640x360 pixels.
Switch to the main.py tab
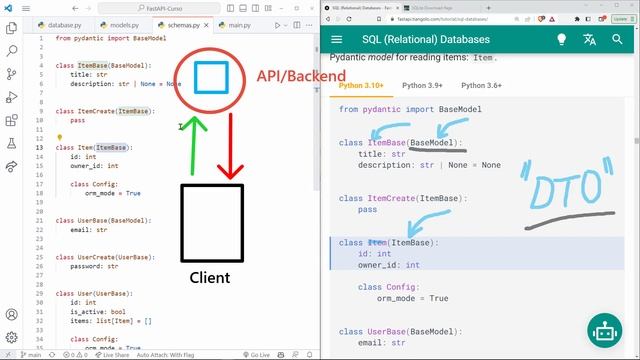tap(235, 25)
